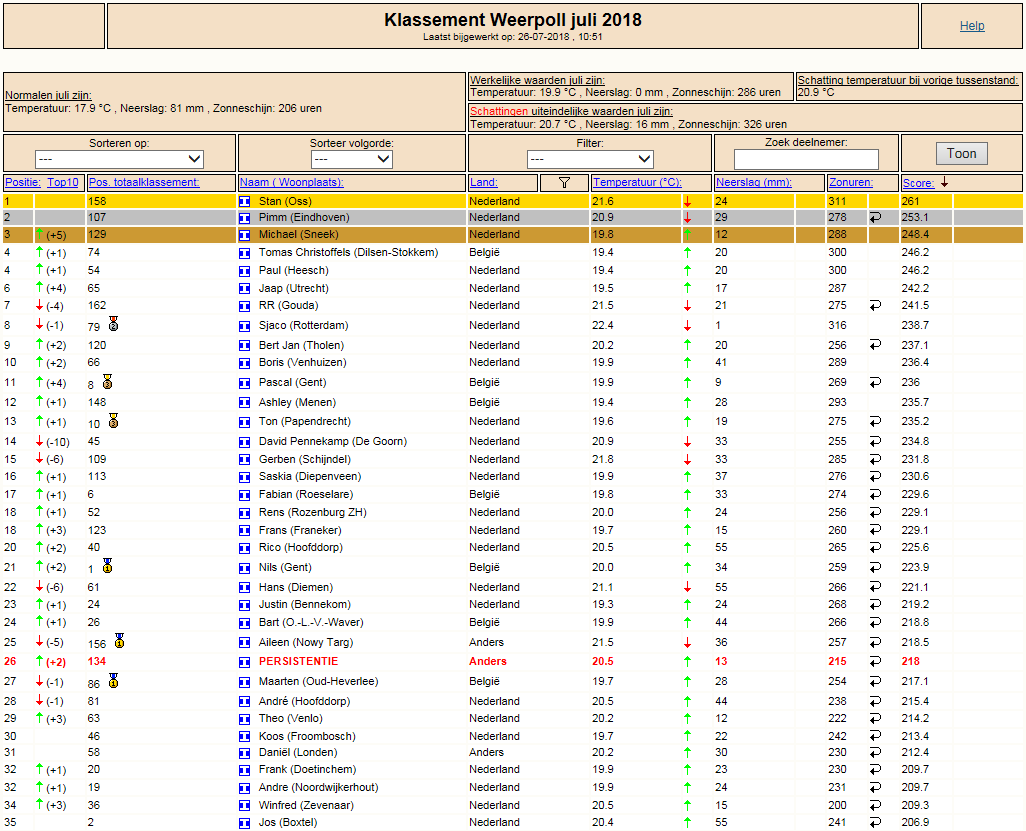The image size is (1026, 831).
Task: Sort by the Temperatuur (°C) column header
Action: tap(637, 183)
